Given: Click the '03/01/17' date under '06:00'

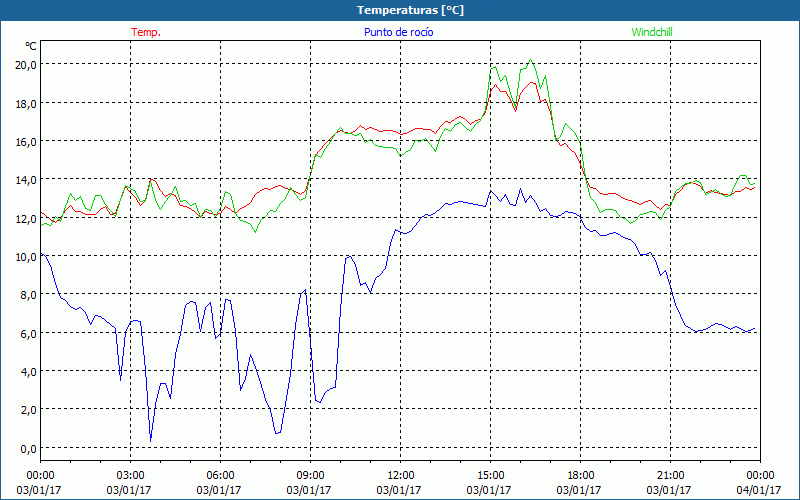Looking at the screenshot, I should point(219,490).
